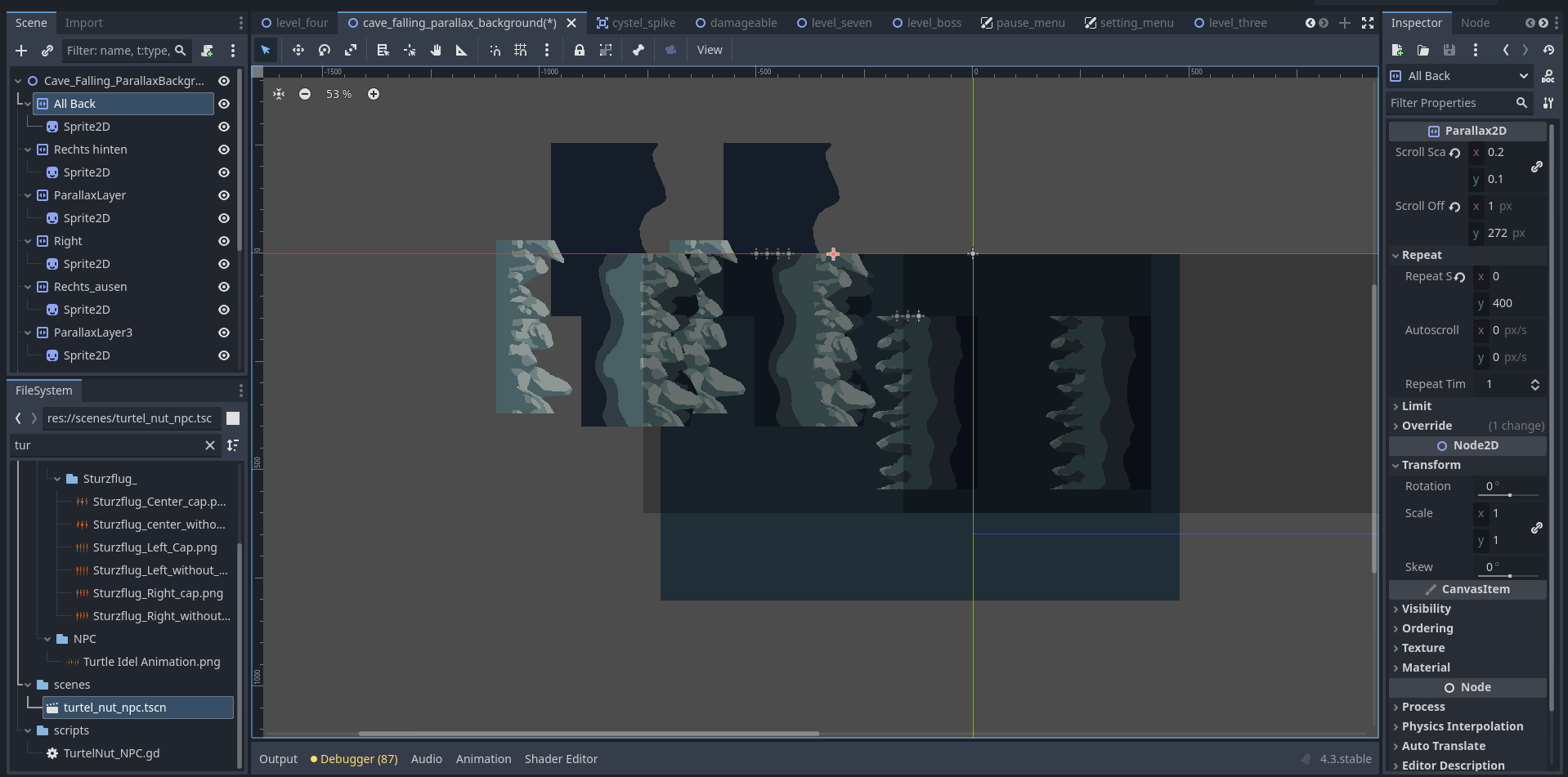This screenshot has height=777, width=1568.
Task: Toggle distraction-free fullscreen mode
Action: 1368,23
